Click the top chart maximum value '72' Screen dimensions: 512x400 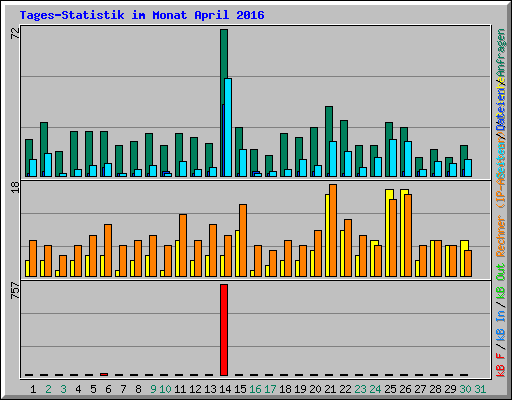pyautogui.click(x=15, y=33)
